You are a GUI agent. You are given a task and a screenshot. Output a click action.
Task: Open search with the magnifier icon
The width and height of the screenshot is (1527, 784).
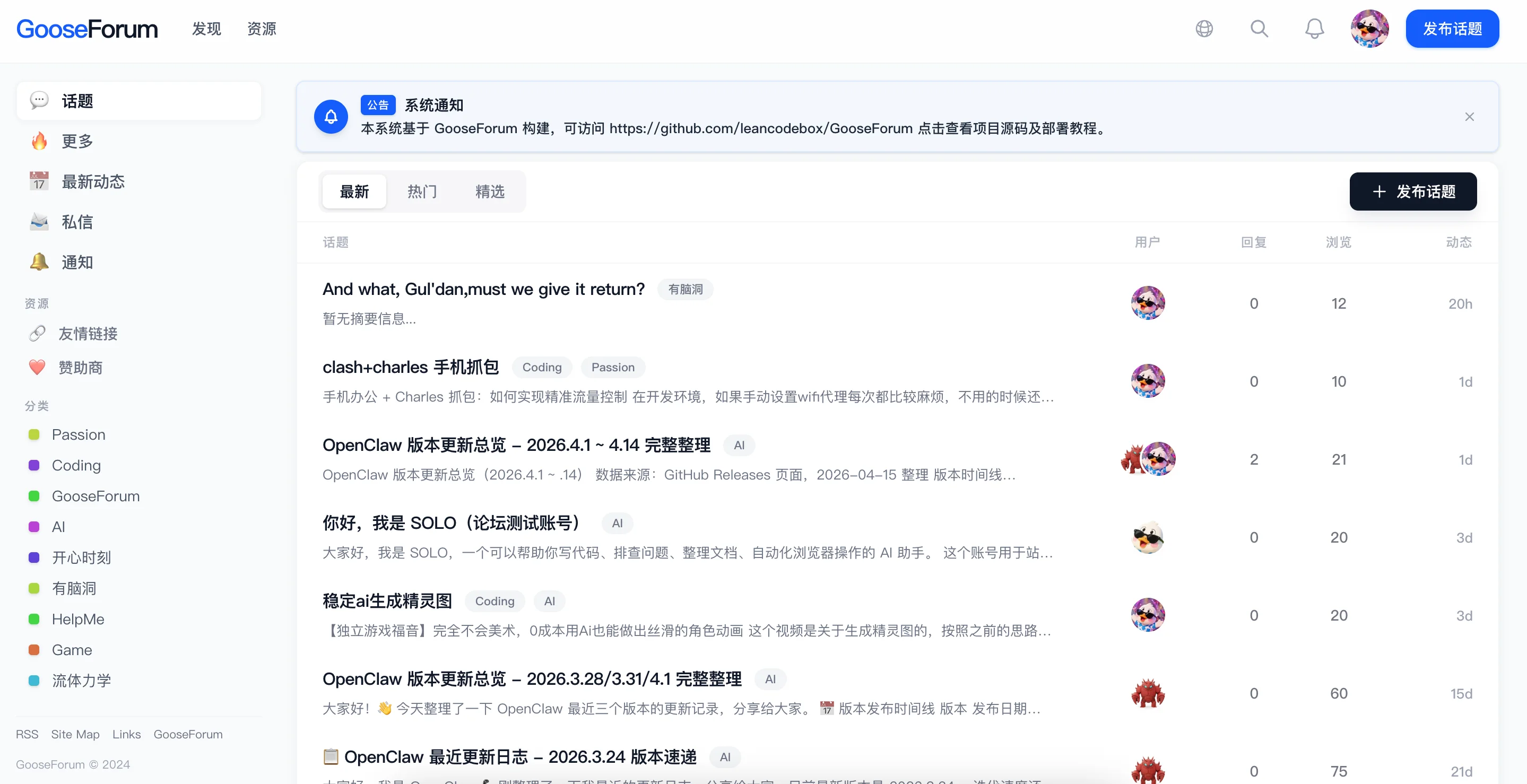1259,29
